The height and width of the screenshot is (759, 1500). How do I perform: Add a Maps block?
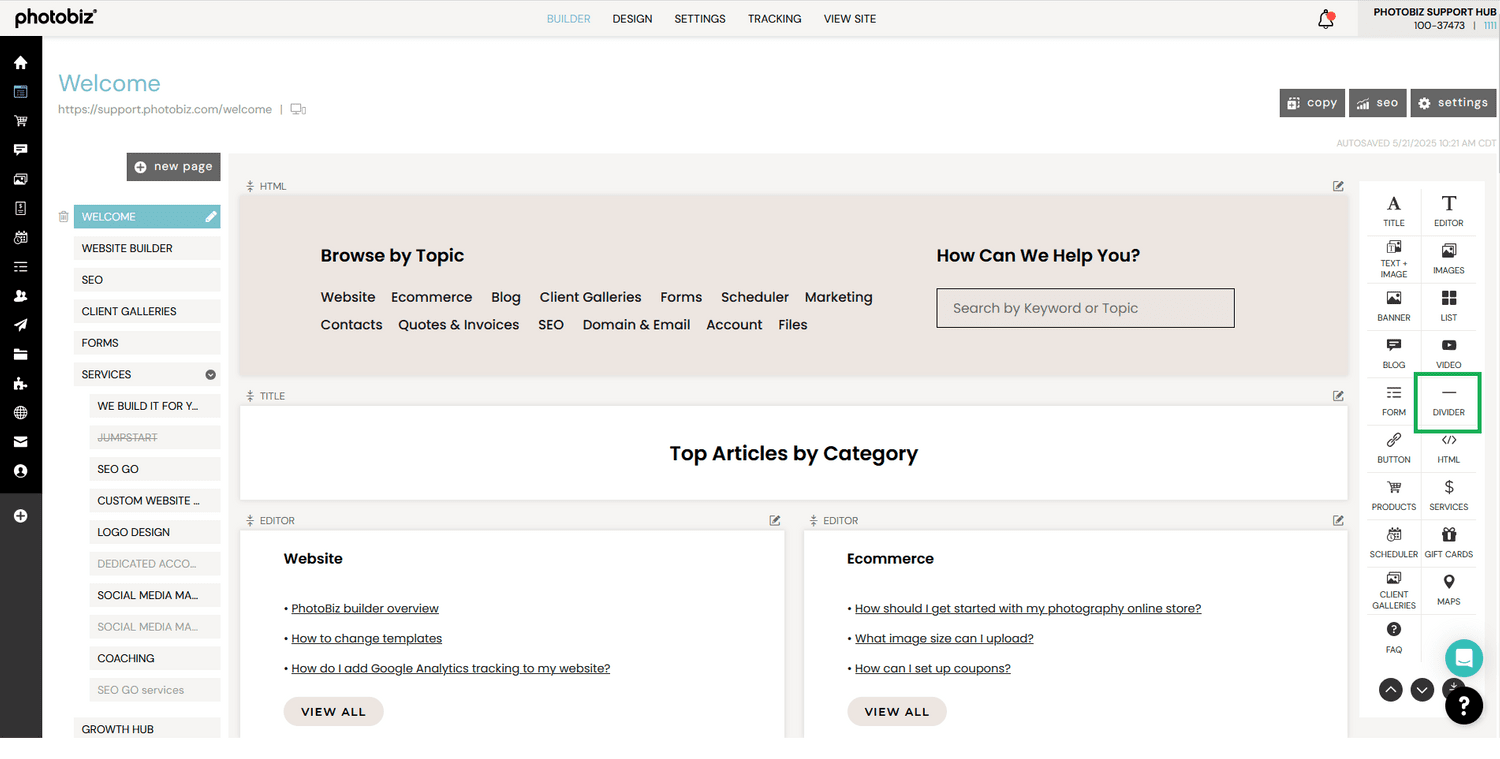(x=1448, y=590)
